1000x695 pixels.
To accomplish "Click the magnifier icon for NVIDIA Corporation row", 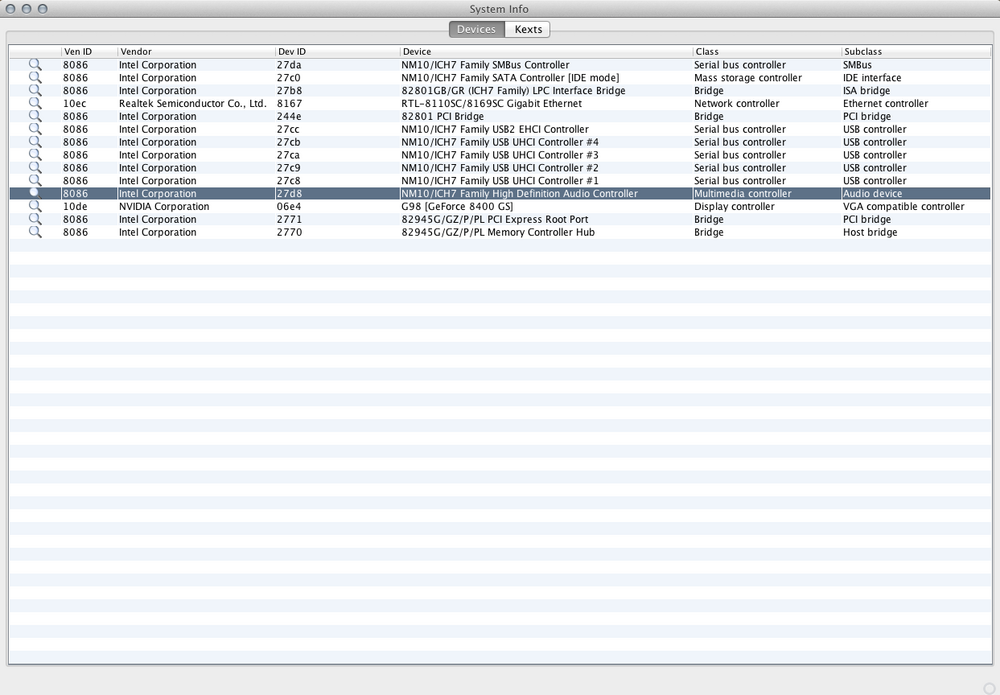I will click(35, 207).
